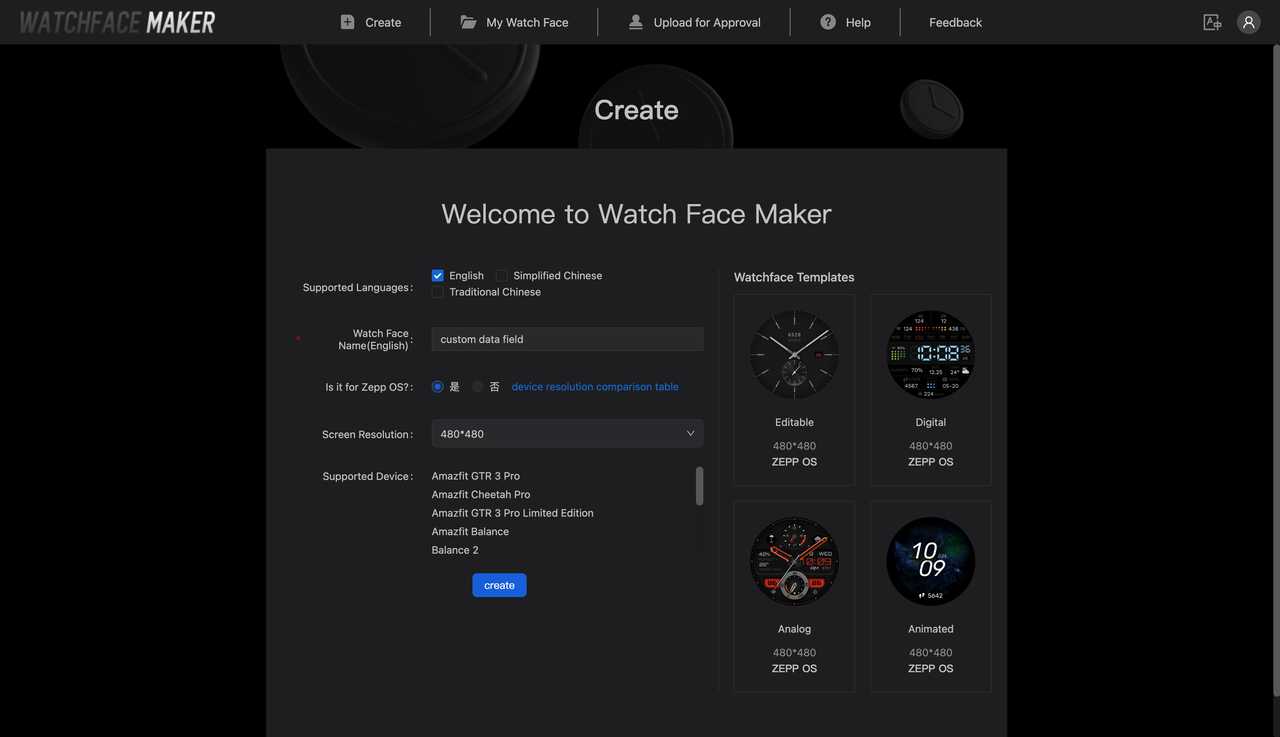Click the Supported Device list scrollbar
The image size is (1280, 737).
point(699,486)
